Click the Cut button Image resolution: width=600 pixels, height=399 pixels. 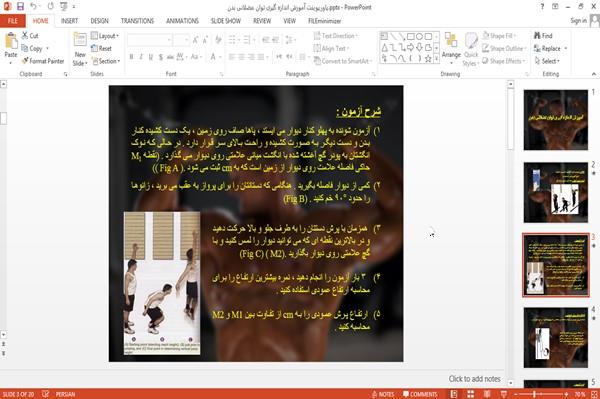[x=30, y=36]
